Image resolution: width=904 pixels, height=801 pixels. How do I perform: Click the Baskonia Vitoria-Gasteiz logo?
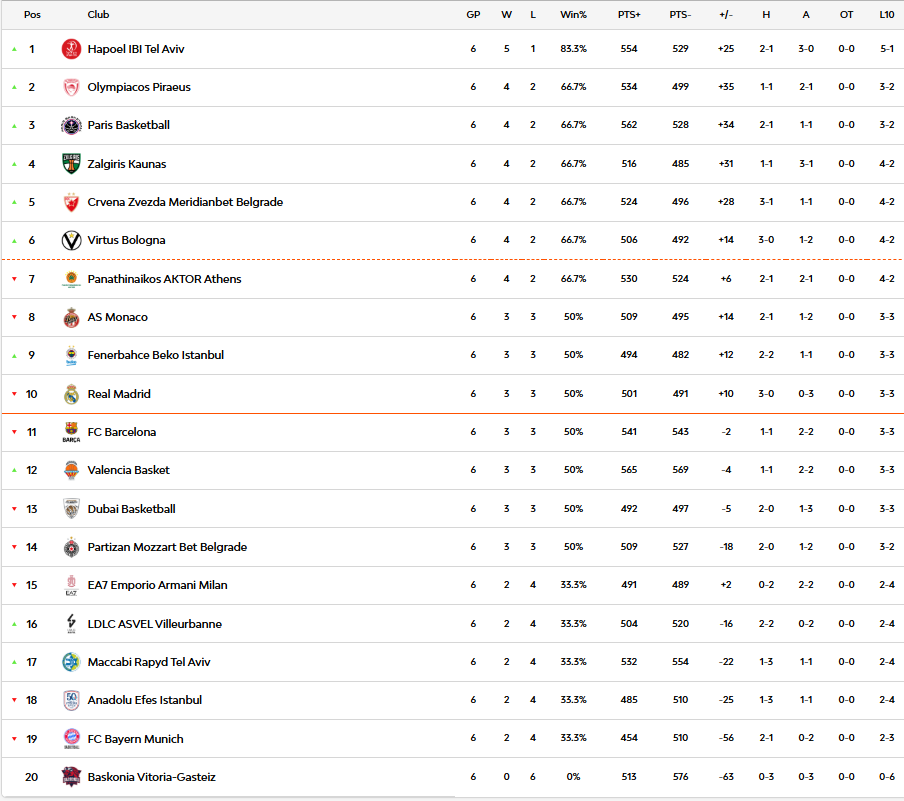[71, 777]
